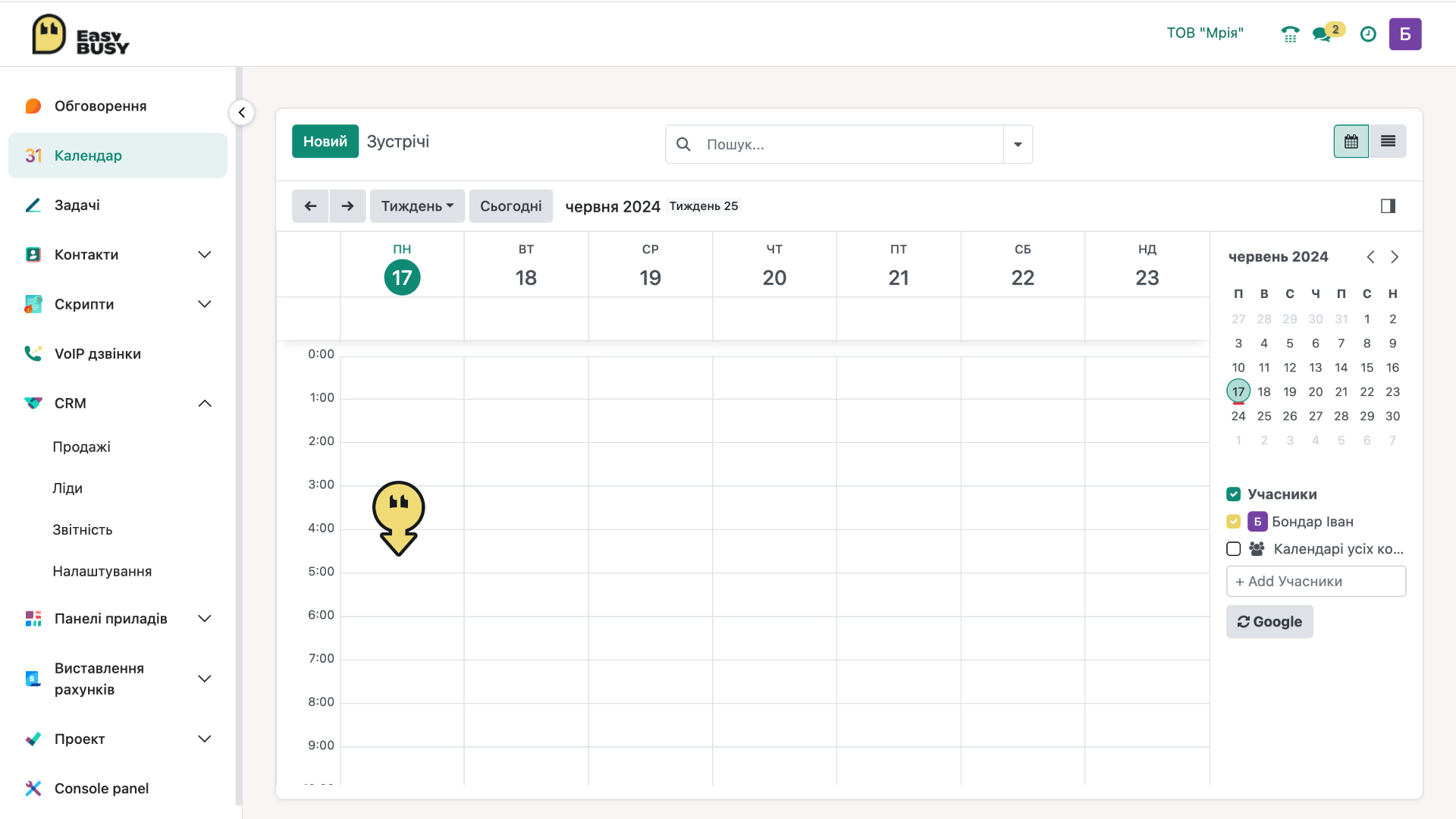Open the clock activities icon
1456x819 pixels.
[1368, 34]
